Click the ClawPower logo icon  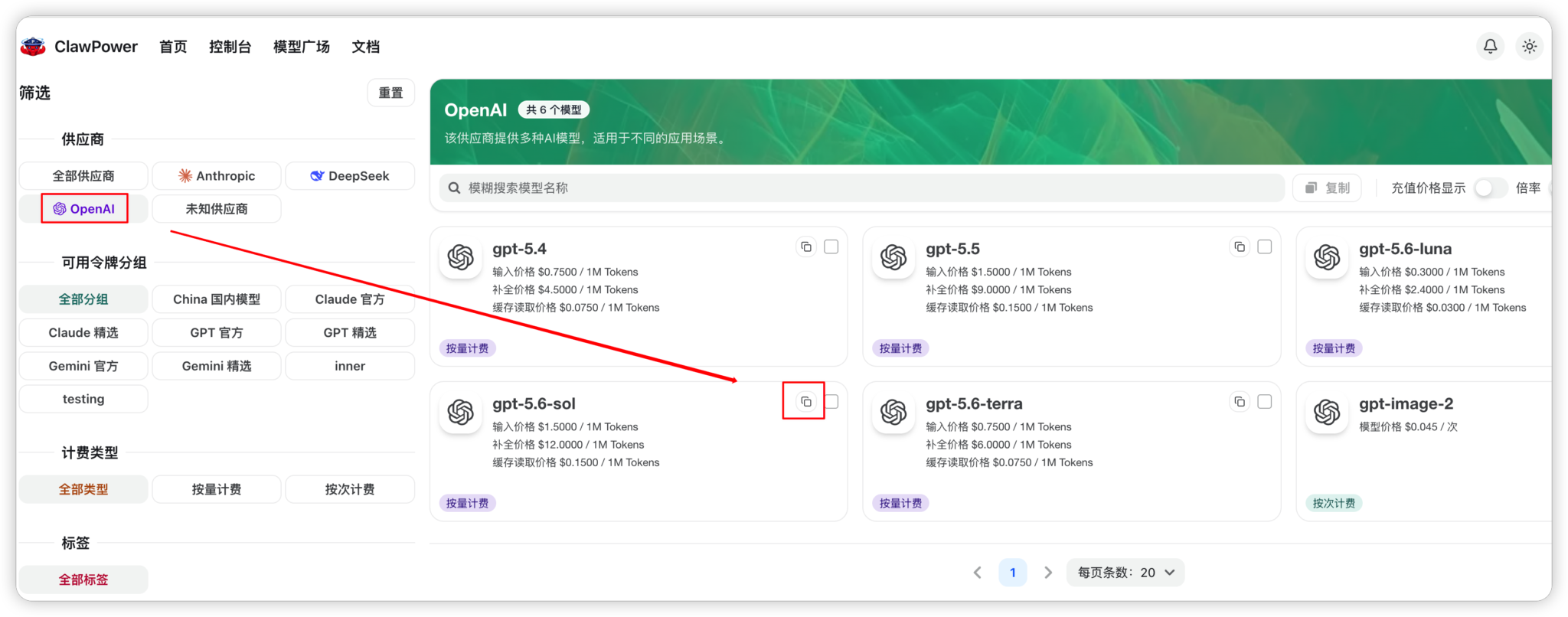pyautogui.click(x=33, y=47)
